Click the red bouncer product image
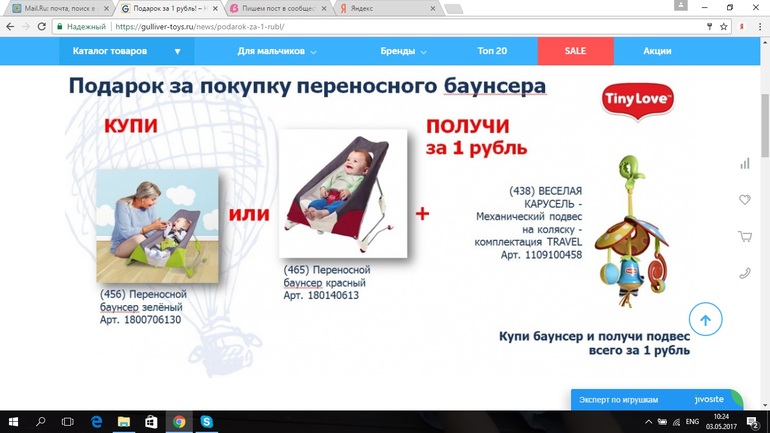 (x=342, y=193)
